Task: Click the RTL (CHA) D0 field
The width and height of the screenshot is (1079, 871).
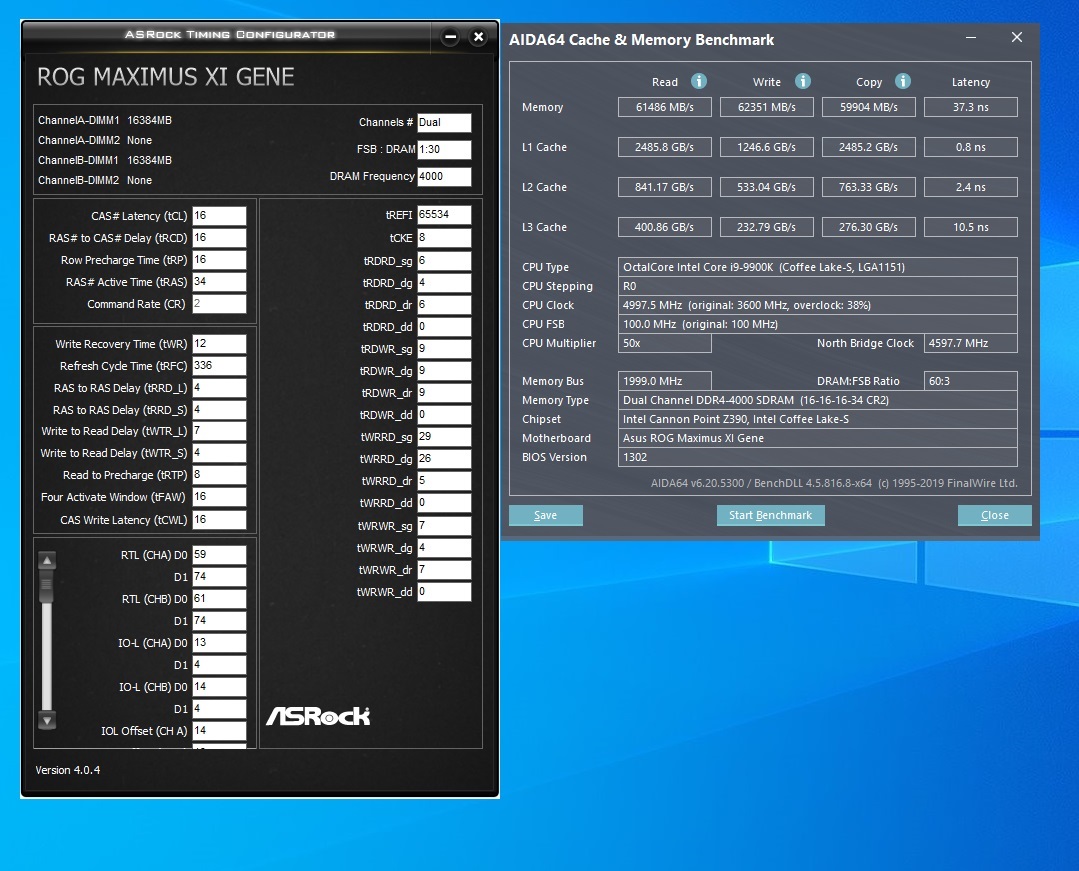Action: (x=219, y=555)
